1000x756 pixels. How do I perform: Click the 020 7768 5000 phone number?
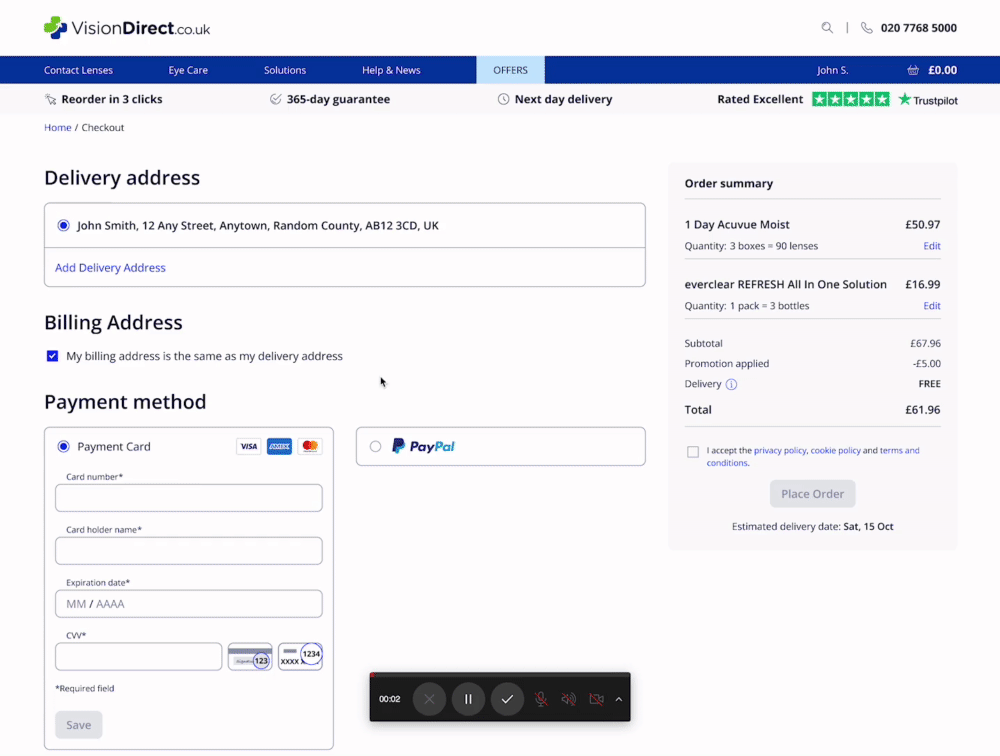coord(918,28)
